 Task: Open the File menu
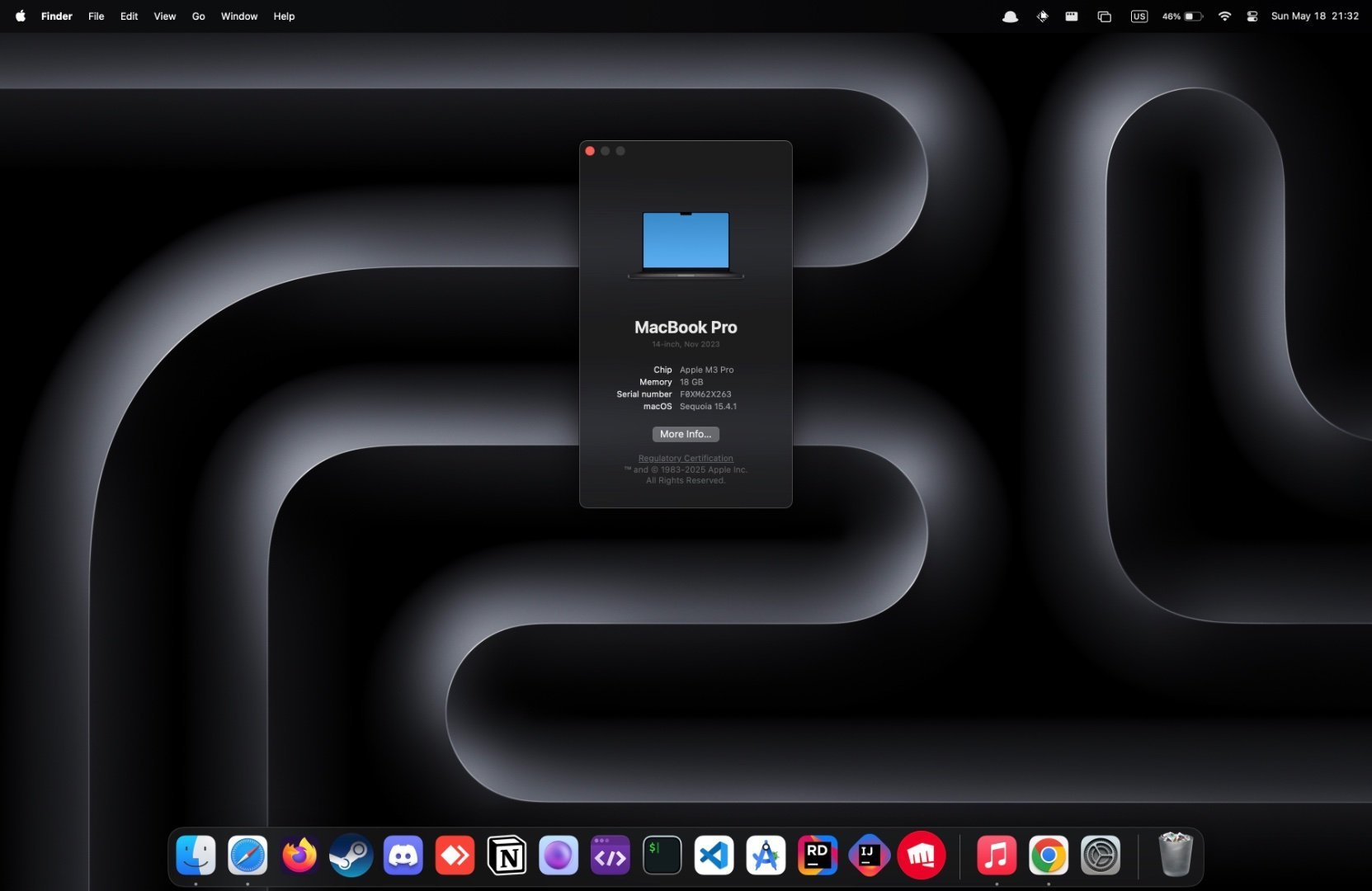[97, 16]
